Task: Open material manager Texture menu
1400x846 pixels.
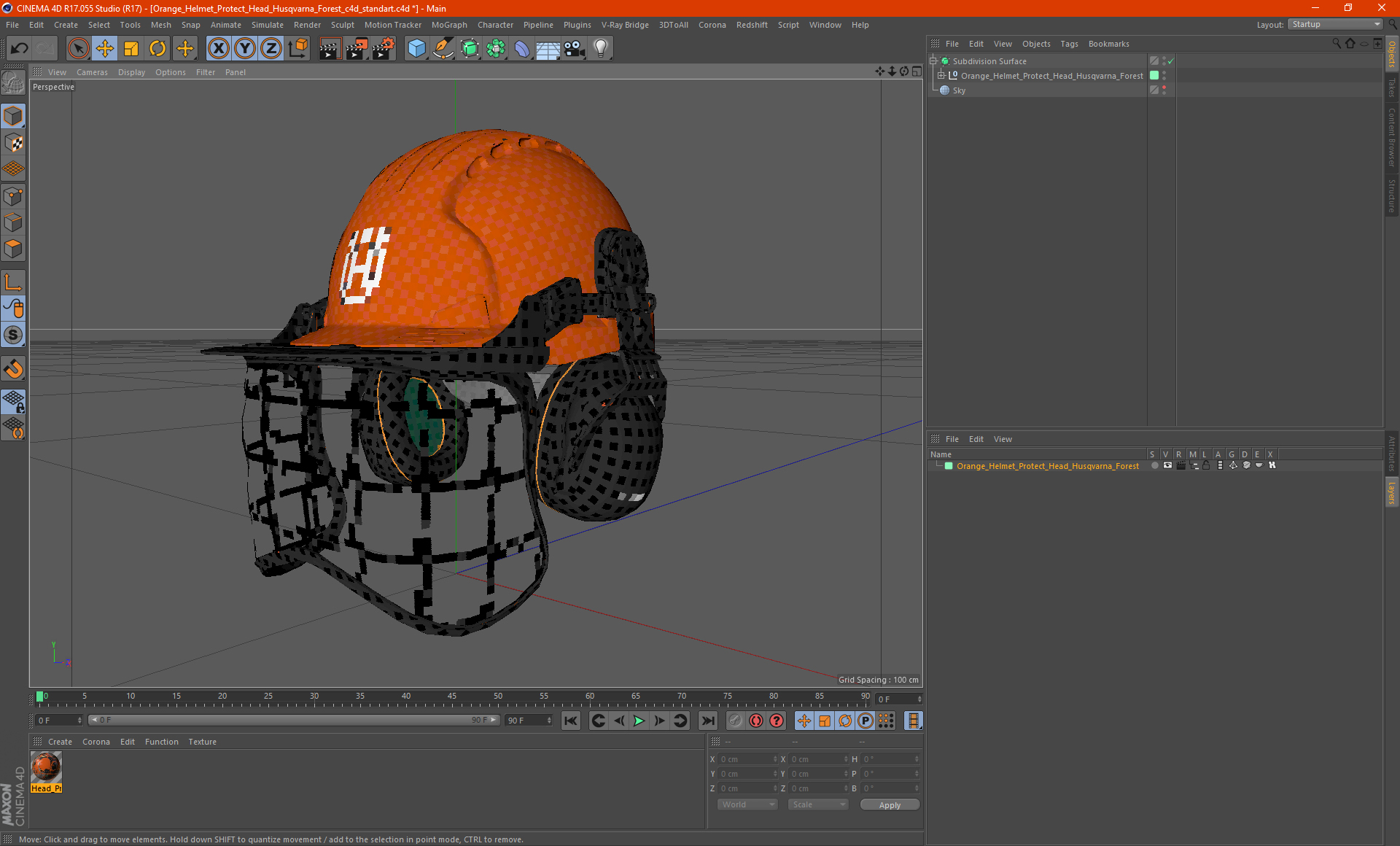Action: pos(202,742)
